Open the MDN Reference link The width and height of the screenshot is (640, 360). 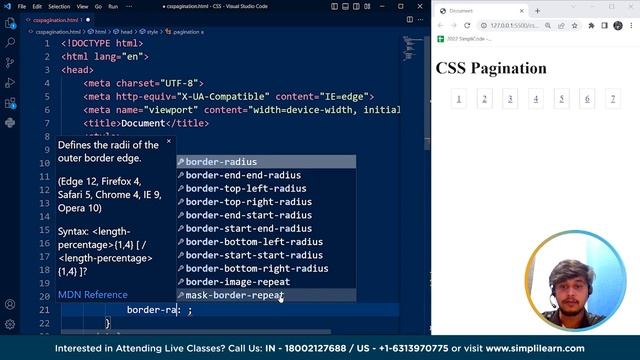tap(93, 295)
